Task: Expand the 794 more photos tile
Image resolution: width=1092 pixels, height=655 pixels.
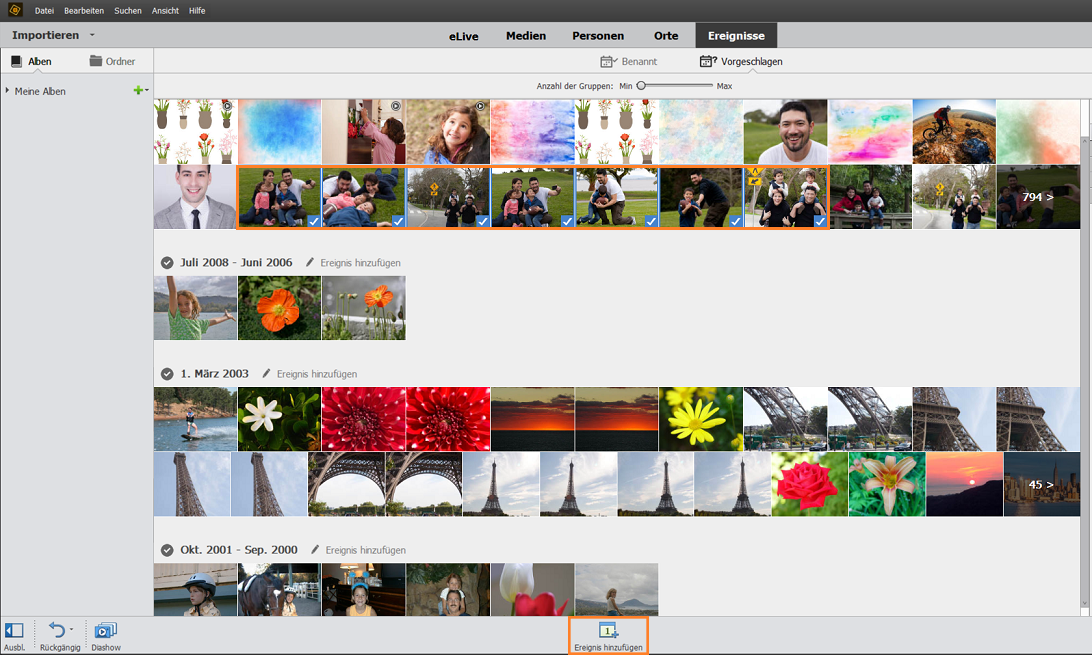Action: pyautogui.click(x=1038, y=197)
